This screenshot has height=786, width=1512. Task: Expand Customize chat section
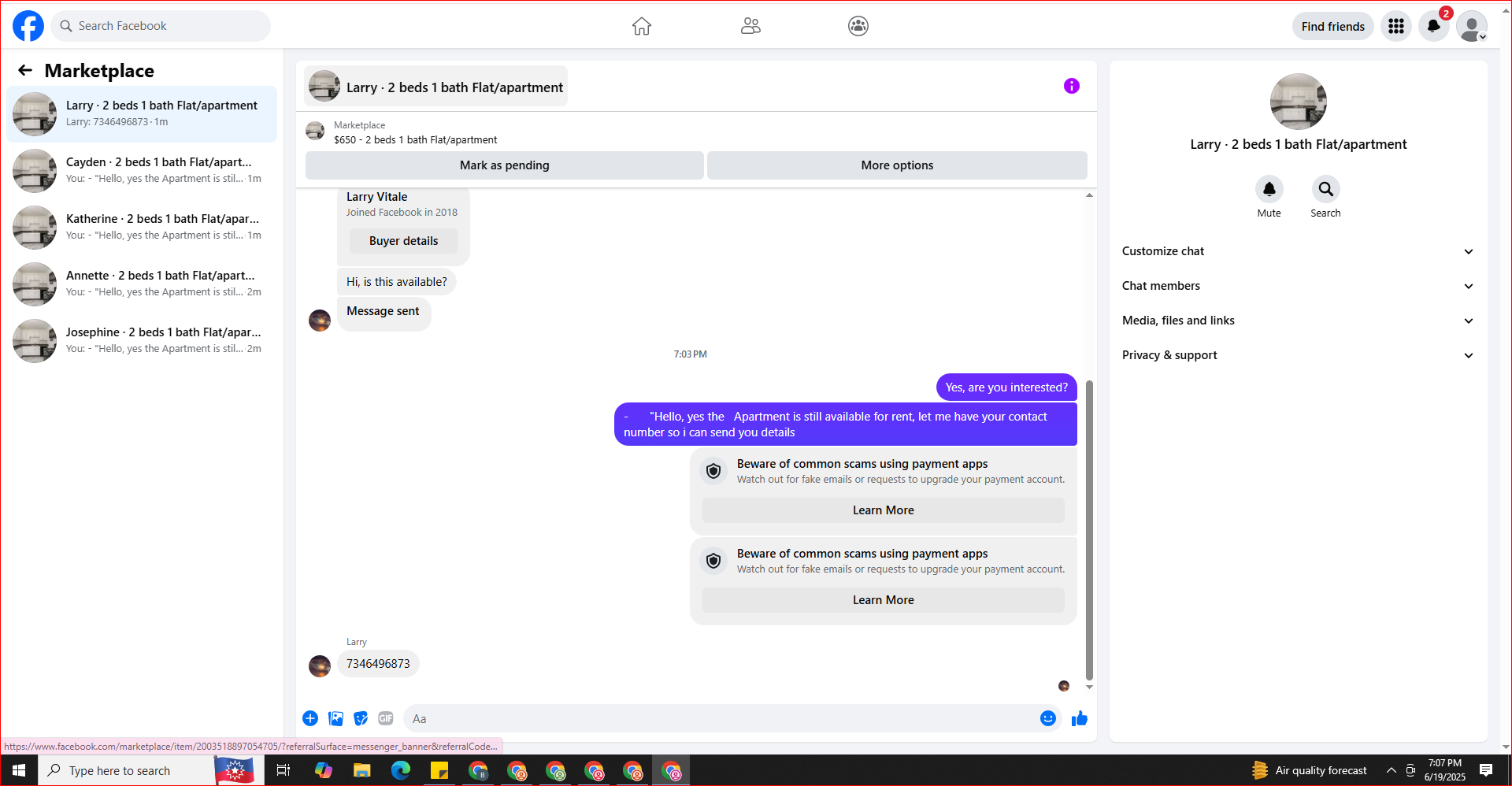coord(1298,251)
